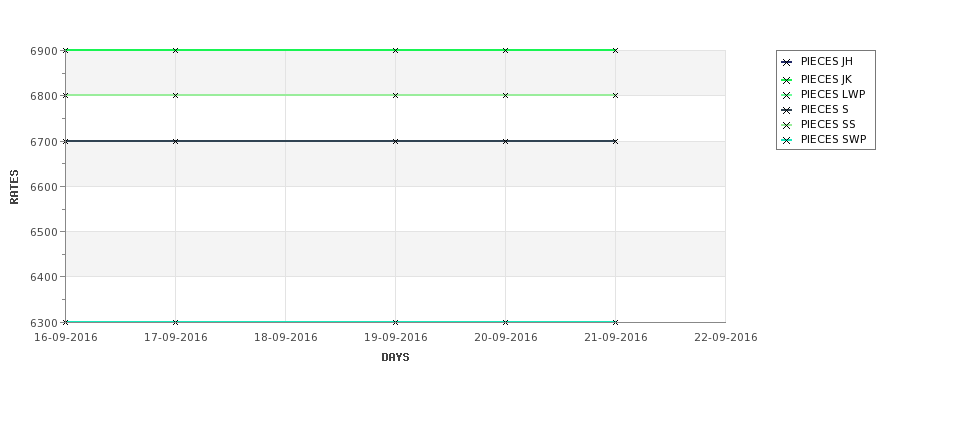
Task: Click the PIECES SWP legend label
Action: point(833,140)
